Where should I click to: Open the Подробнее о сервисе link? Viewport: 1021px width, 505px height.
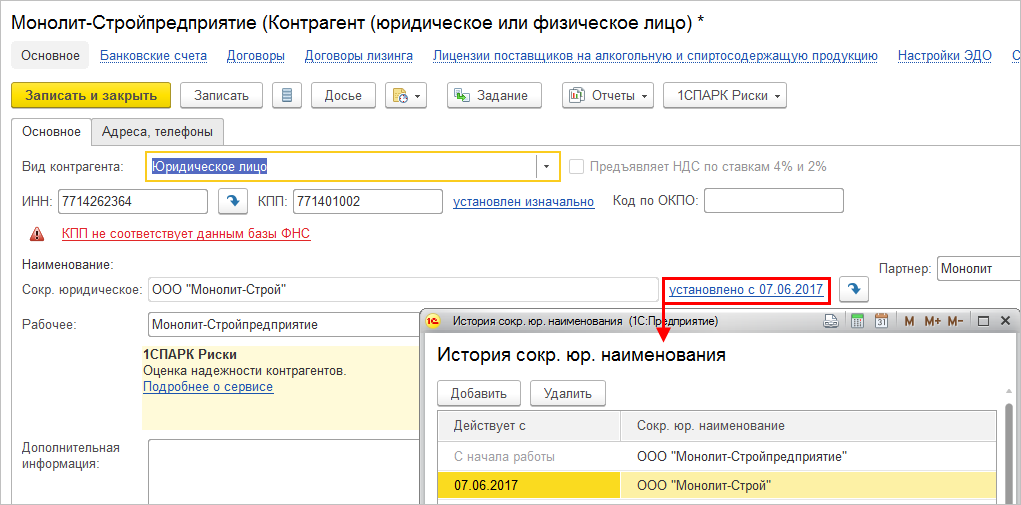pos(208,387)
